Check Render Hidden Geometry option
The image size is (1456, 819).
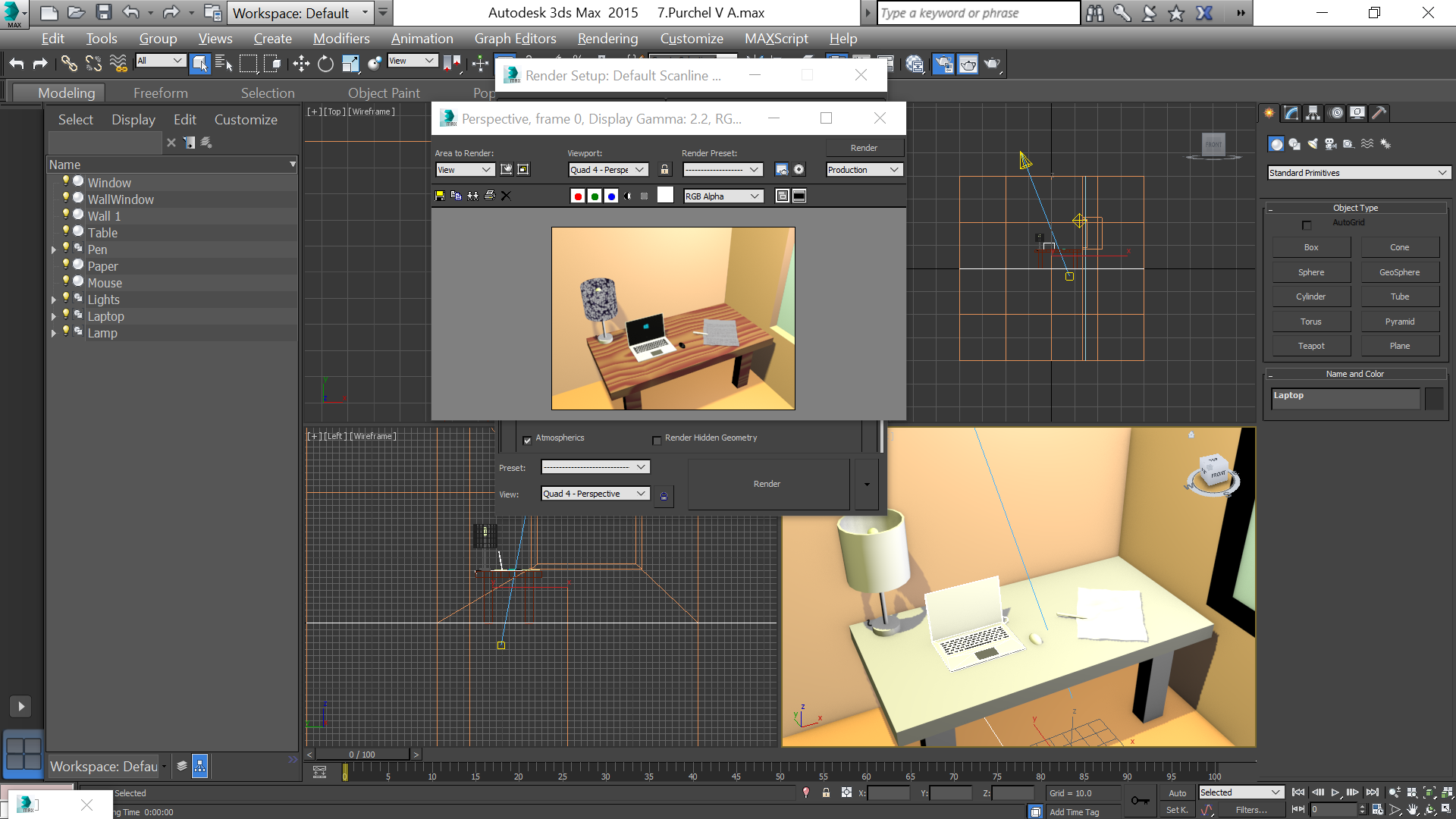coord(657,440)
